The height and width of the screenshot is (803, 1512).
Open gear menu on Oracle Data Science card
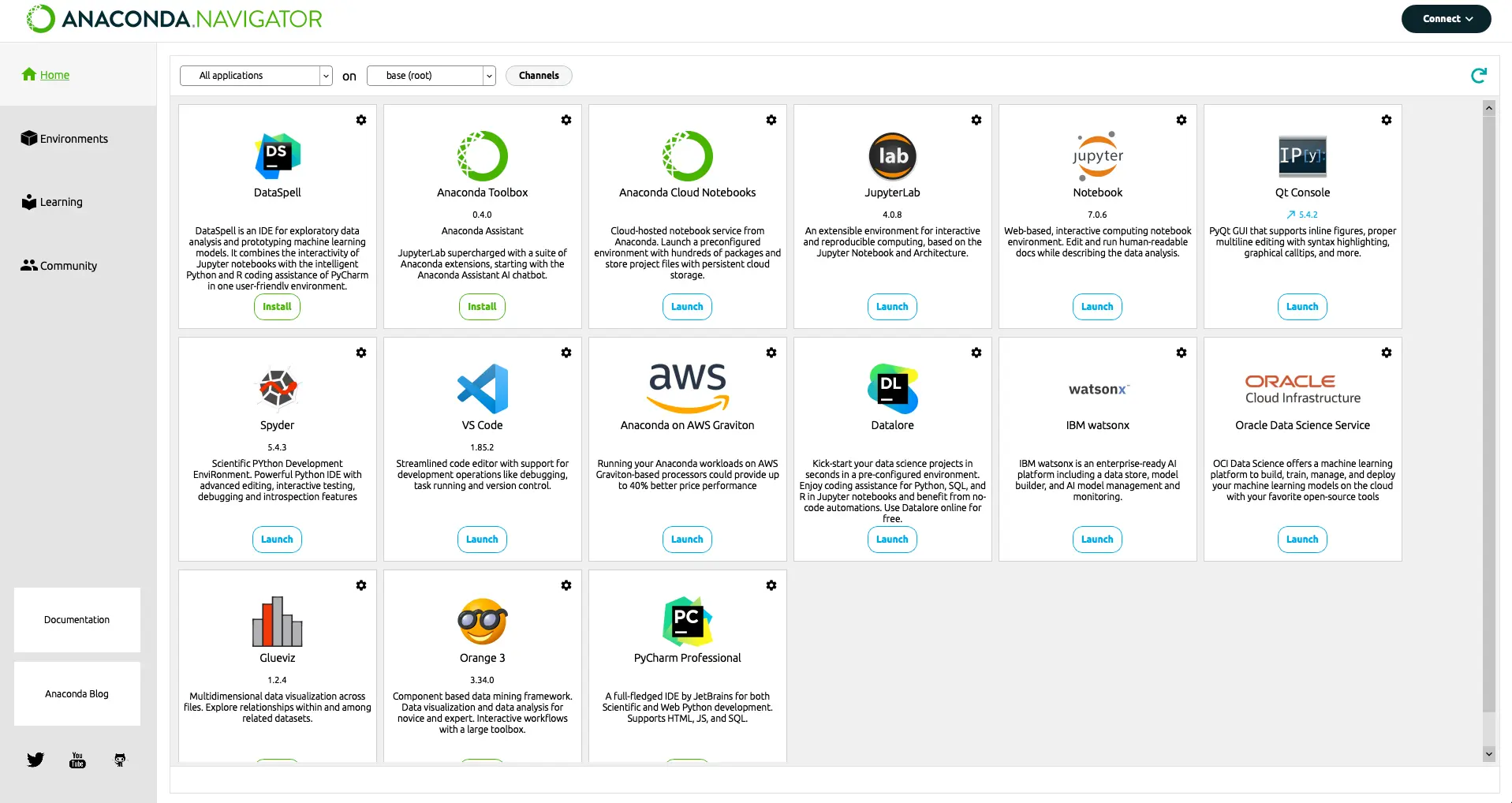1387,353
